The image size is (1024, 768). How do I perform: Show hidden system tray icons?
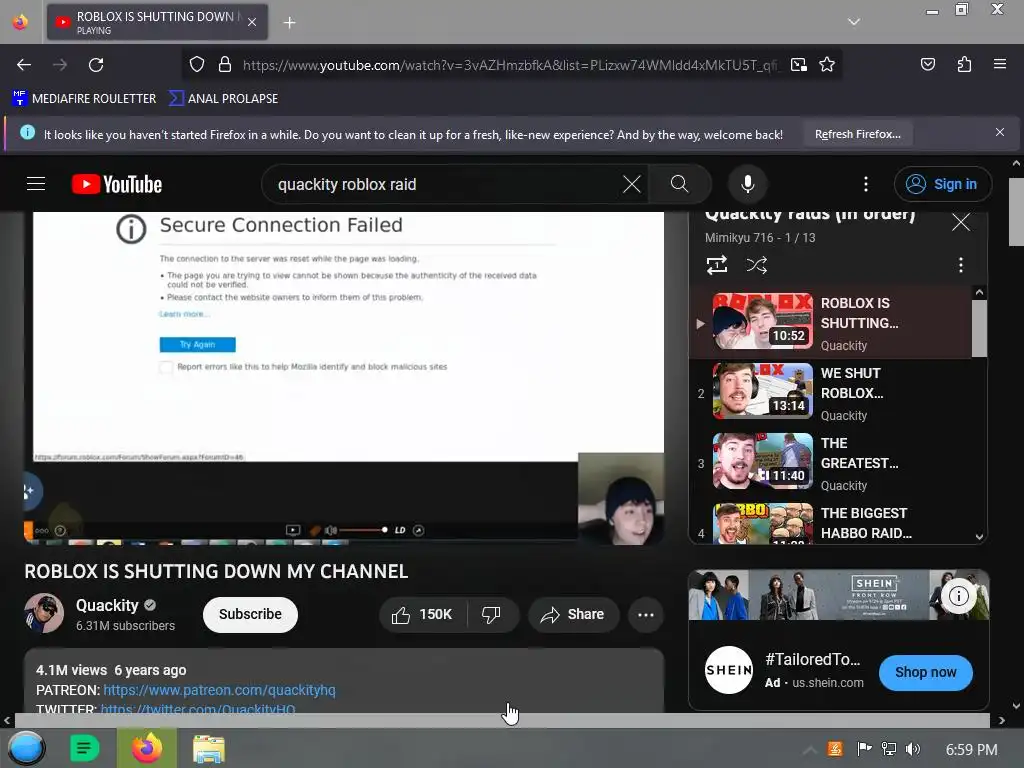click(x=809, y=750)
